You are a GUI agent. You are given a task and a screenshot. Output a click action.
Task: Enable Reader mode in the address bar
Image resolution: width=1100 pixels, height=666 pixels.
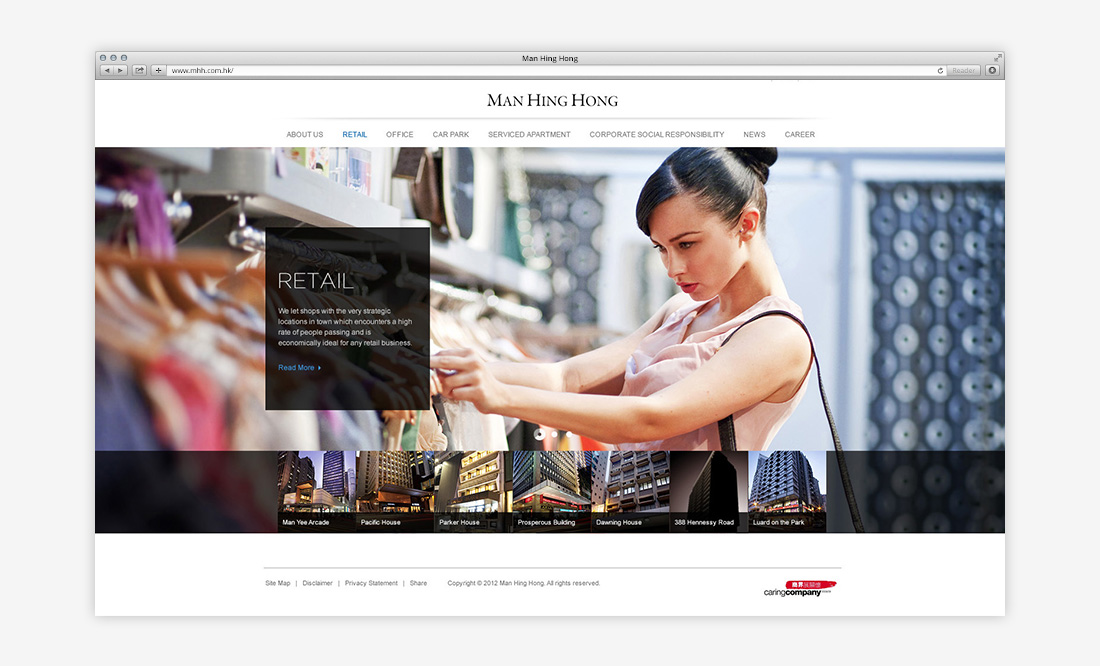(x=962, y=70)
